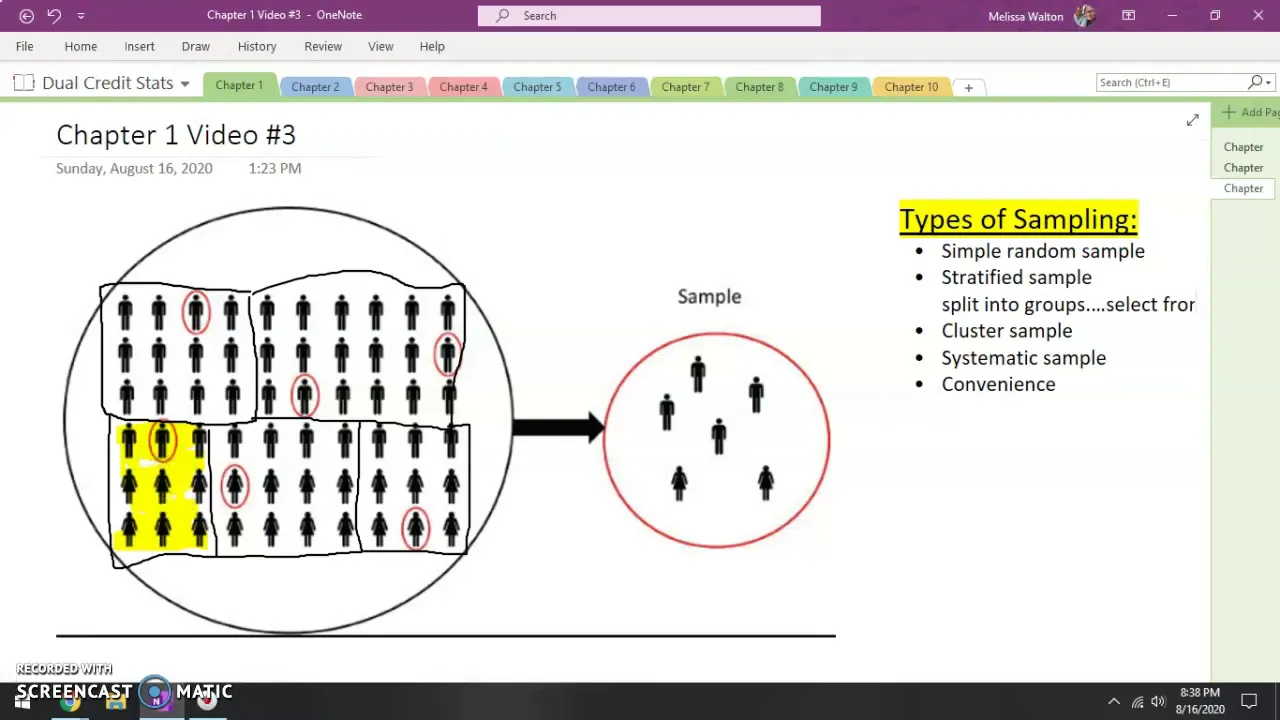The image size is (1280, 720).
Task: Switch to the Review ribbon tab
Action: coord(323,46)
